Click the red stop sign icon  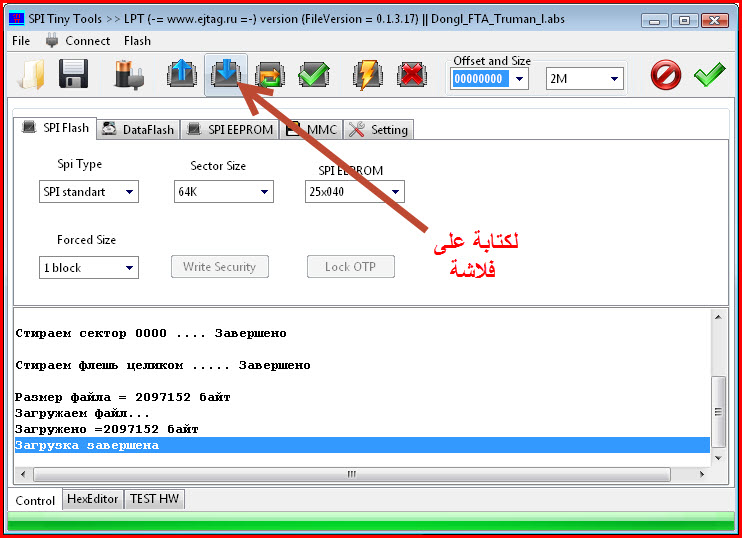click(x=665, y=75)
